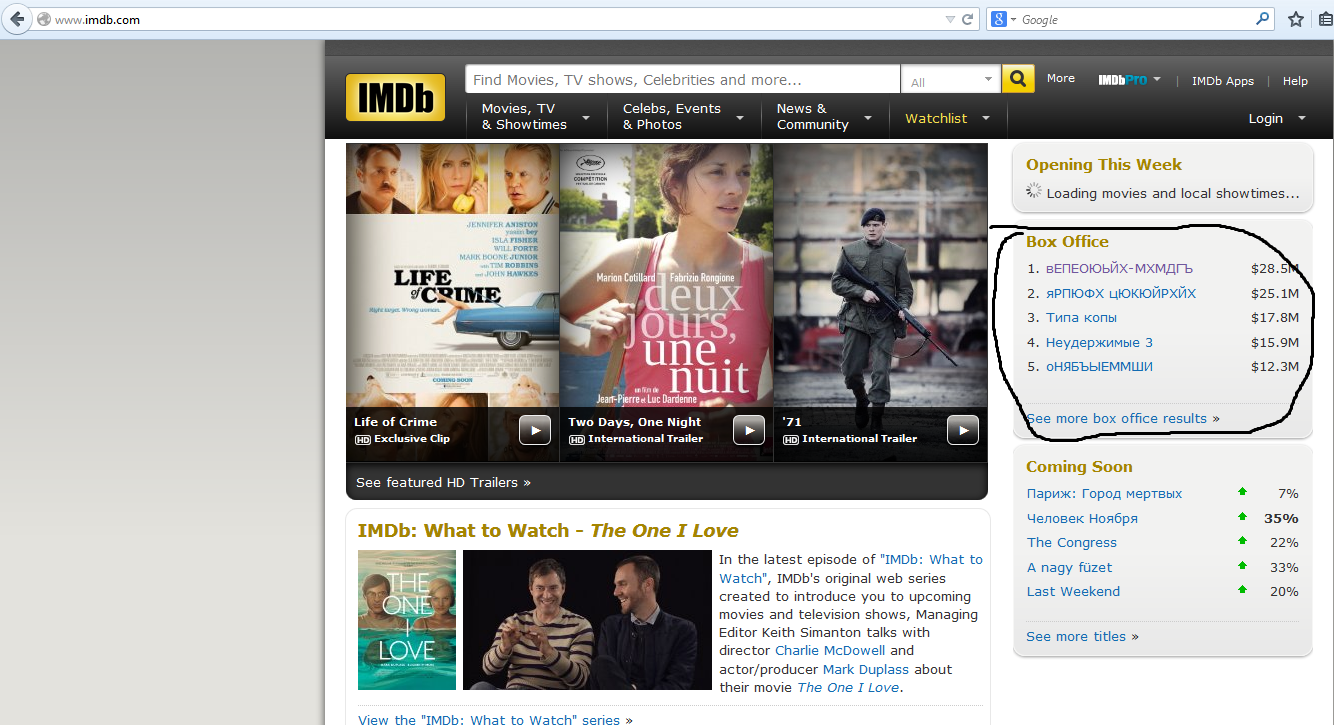Click the browser search bar magnifier icon
The width and height of the screenshot is (1334, 725).
(x=1263, y=19)
